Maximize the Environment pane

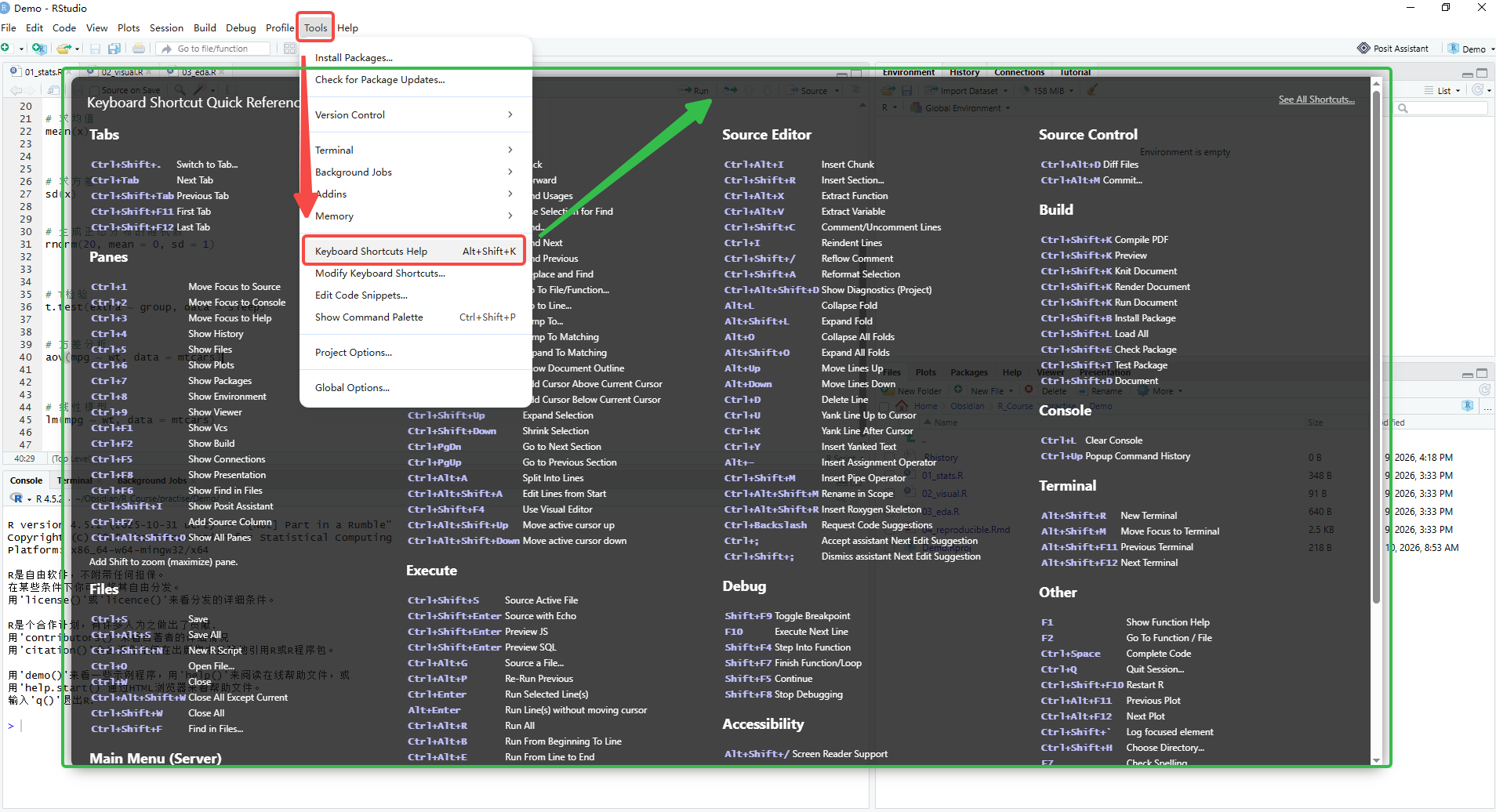click(1482, 73)
